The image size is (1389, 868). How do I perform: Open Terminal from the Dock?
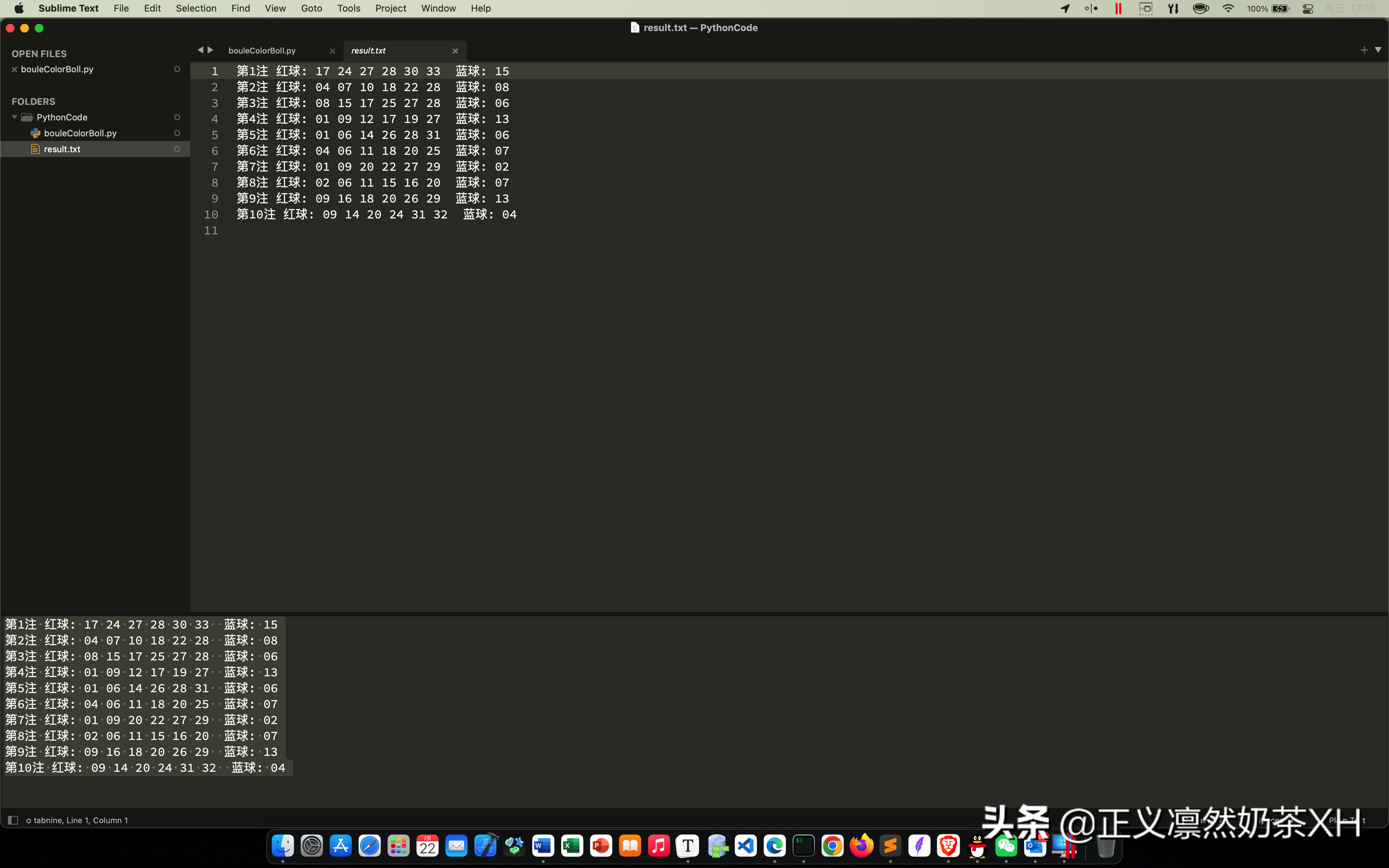coord(803,845)
